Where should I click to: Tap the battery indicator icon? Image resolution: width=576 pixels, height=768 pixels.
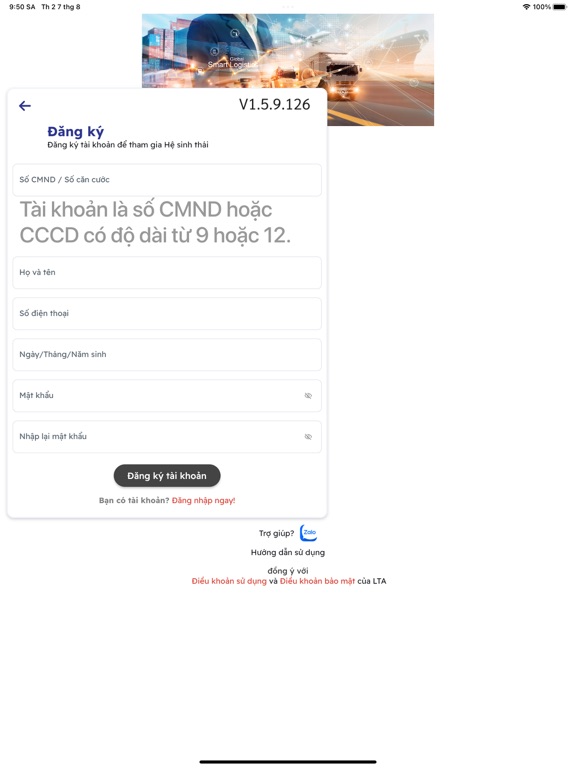pos(560,7)
